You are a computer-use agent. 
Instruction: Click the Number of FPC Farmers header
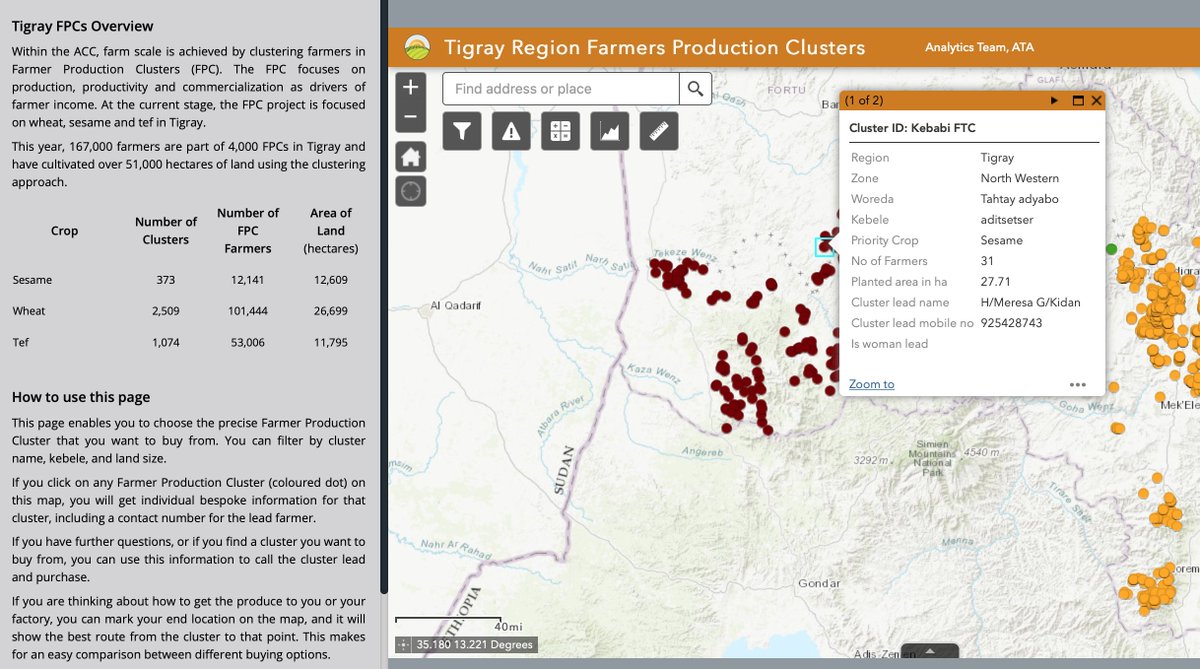(248, 230)
